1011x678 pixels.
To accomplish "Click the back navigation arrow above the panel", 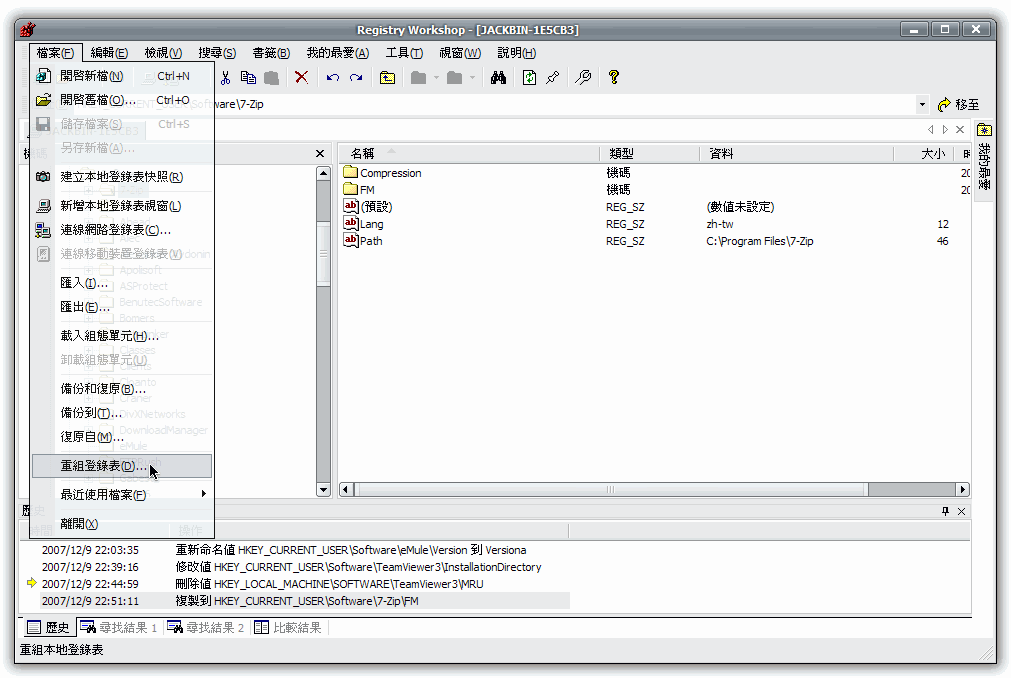I will tap(931, 129).
